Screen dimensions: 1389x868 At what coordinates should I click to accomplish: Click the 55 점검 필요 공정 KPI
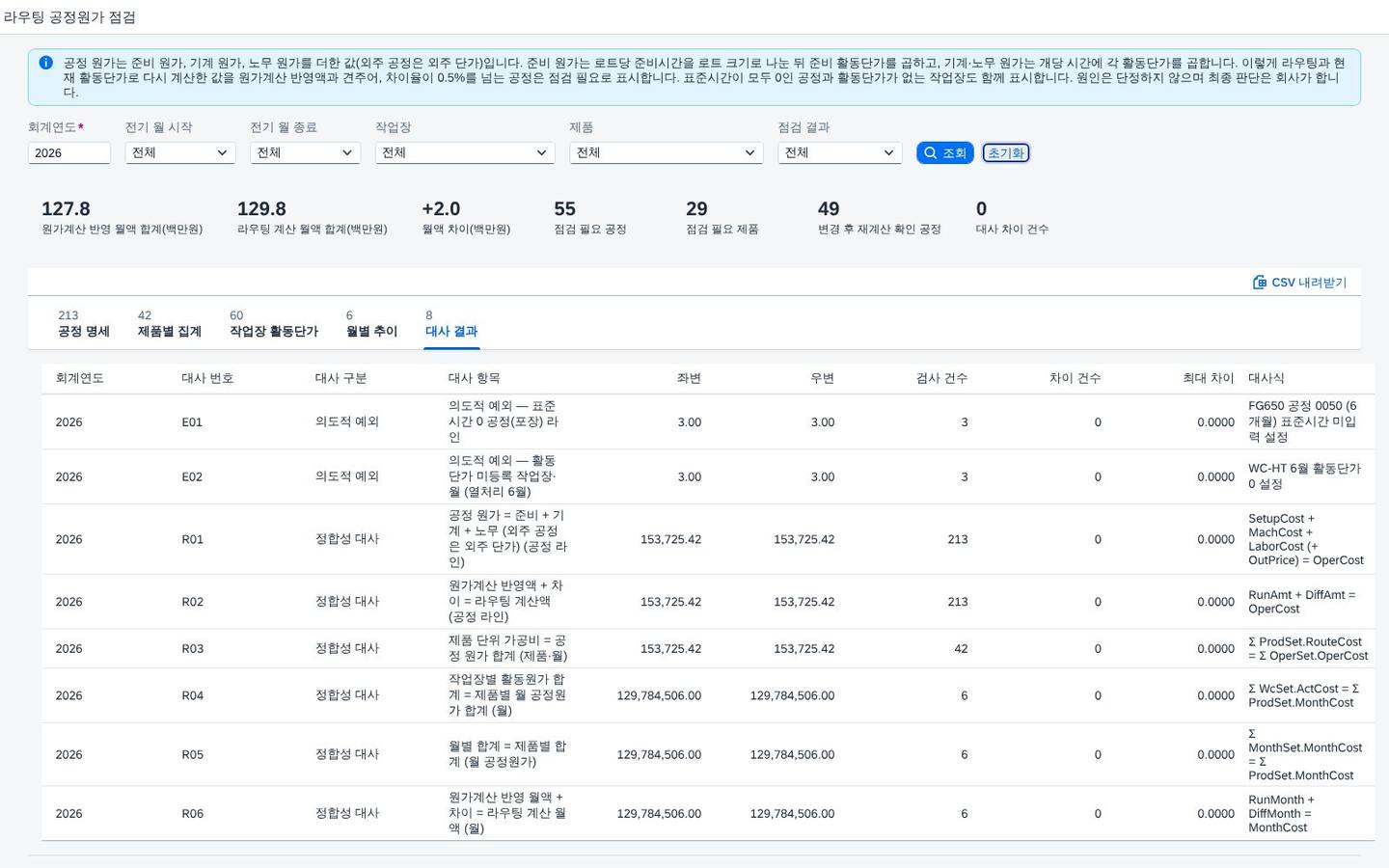(589, 218)
